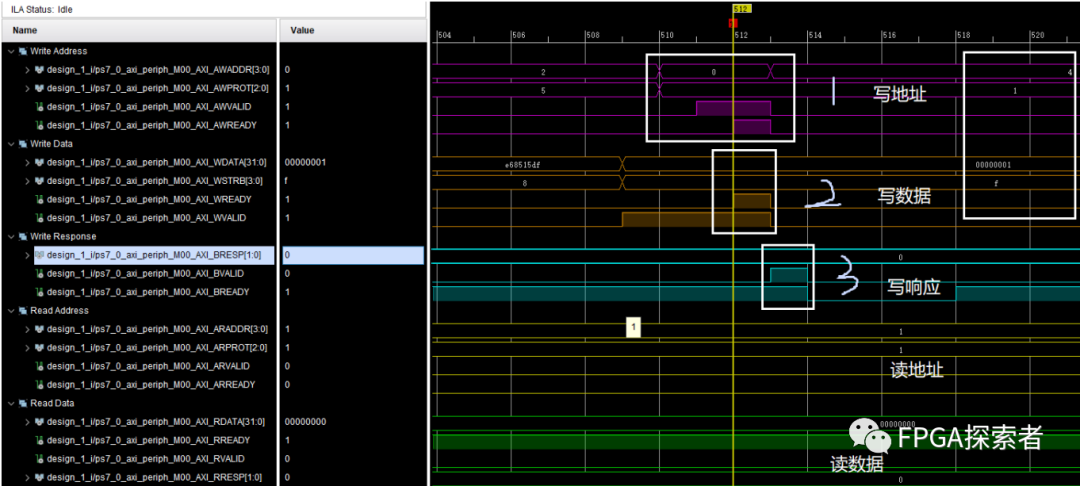Select the M00_AXI_BVALID signal name

(145, 273)
